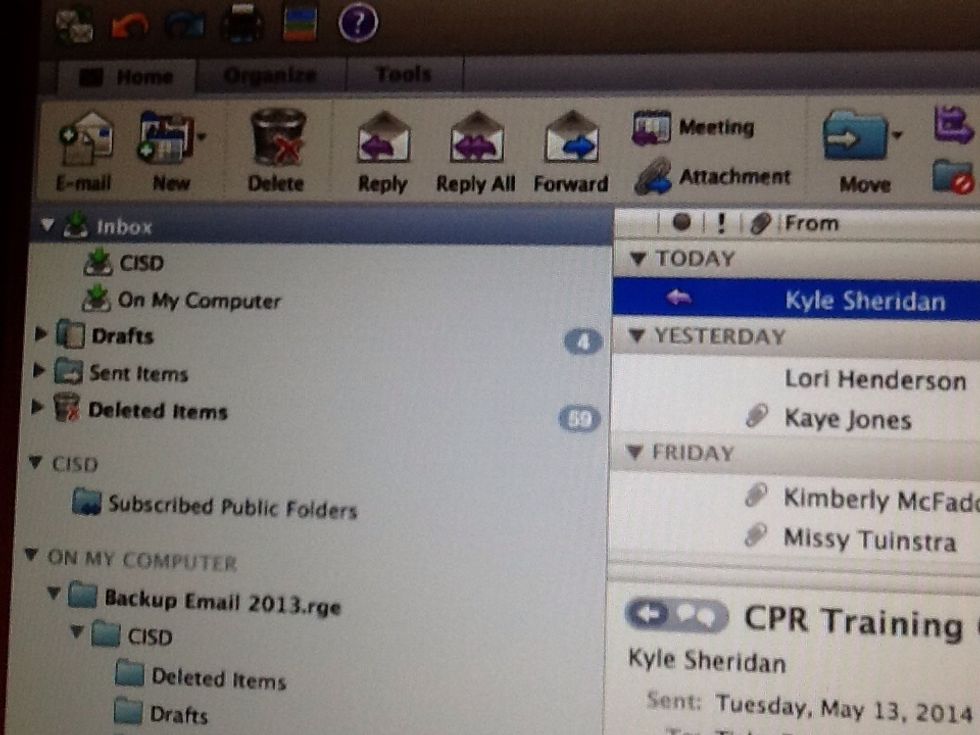Screen dimensions: 980x735
Task: Collapse the Backup Email 2013.rge folder
Action: pos(53,597)
